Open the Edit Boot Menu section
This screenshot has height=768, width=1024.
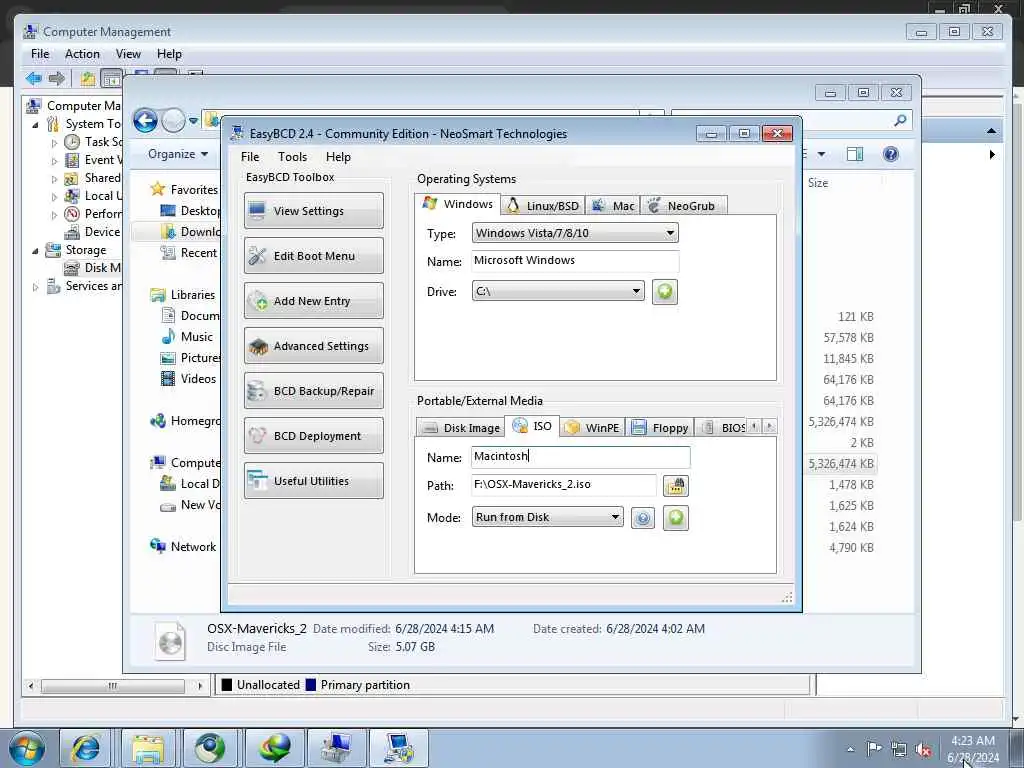pyautogui.click(x=313, y=256)
